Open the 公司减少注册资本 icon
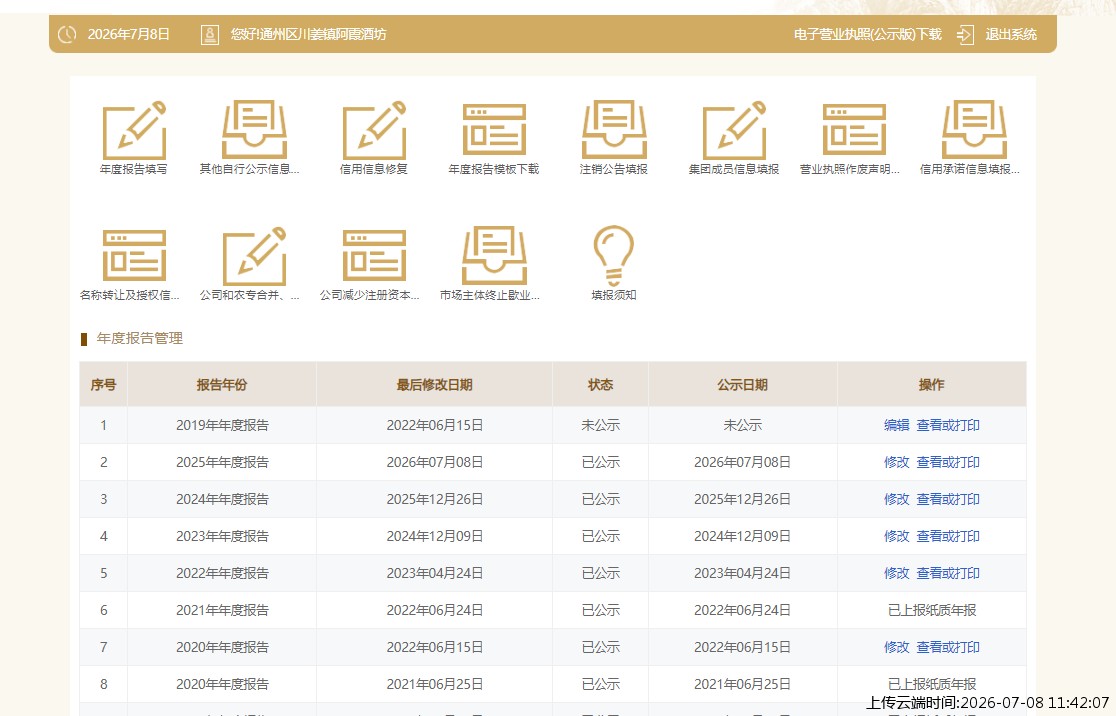Screen dimensions: 1116x716 (374, 256)
